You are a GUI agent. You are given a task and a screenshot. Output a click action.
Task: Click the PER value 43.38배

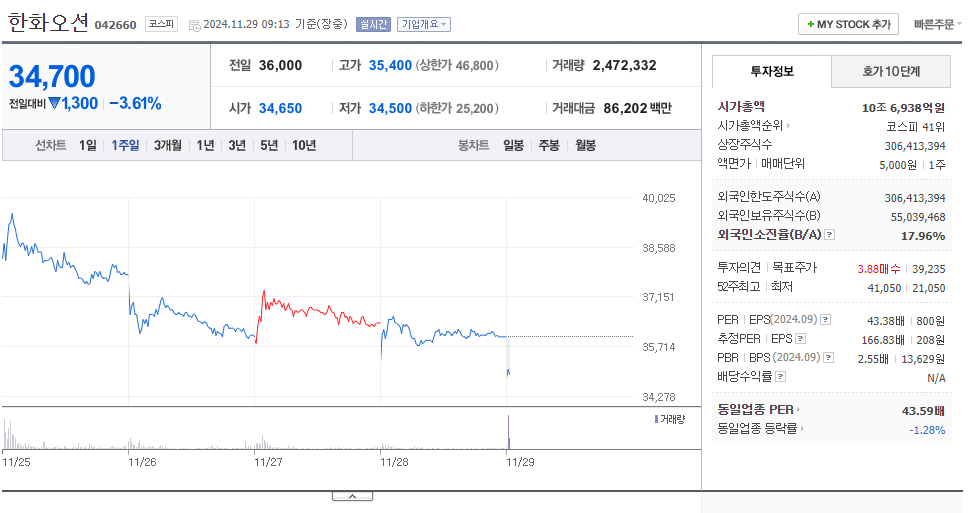(886, 321)
